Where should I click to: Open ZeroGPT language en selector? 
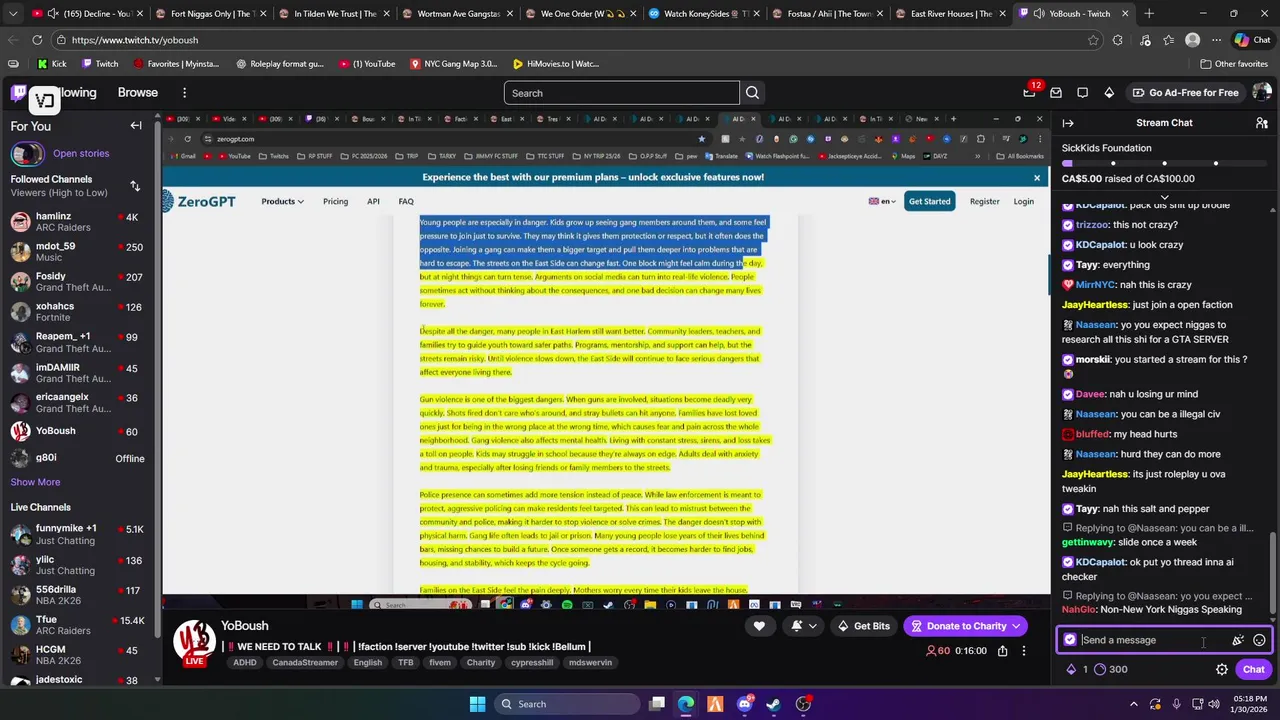880,201
